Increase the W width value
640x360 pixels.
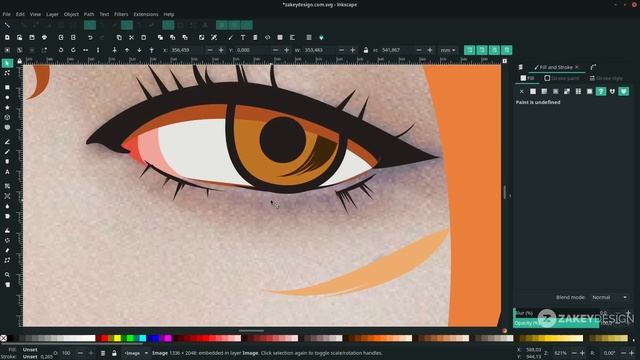coord(353,50)
